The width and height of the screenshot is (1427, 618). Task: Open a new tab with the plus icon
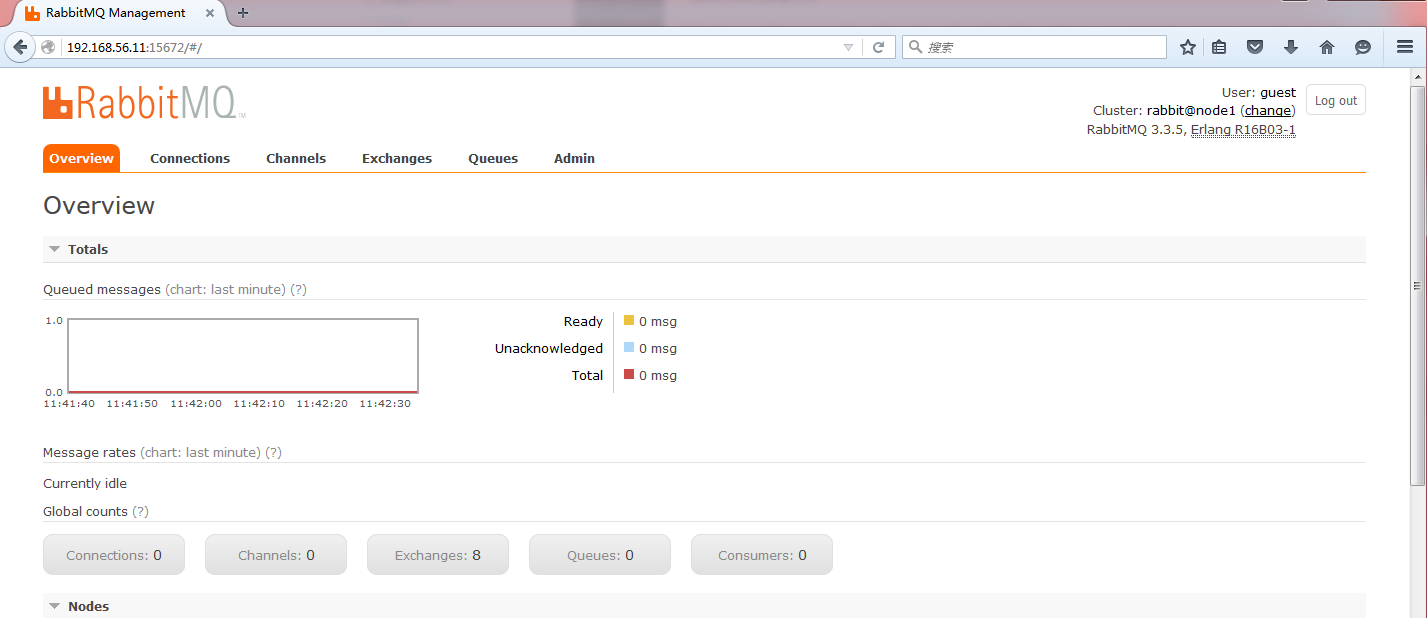(x=243, y=13)
